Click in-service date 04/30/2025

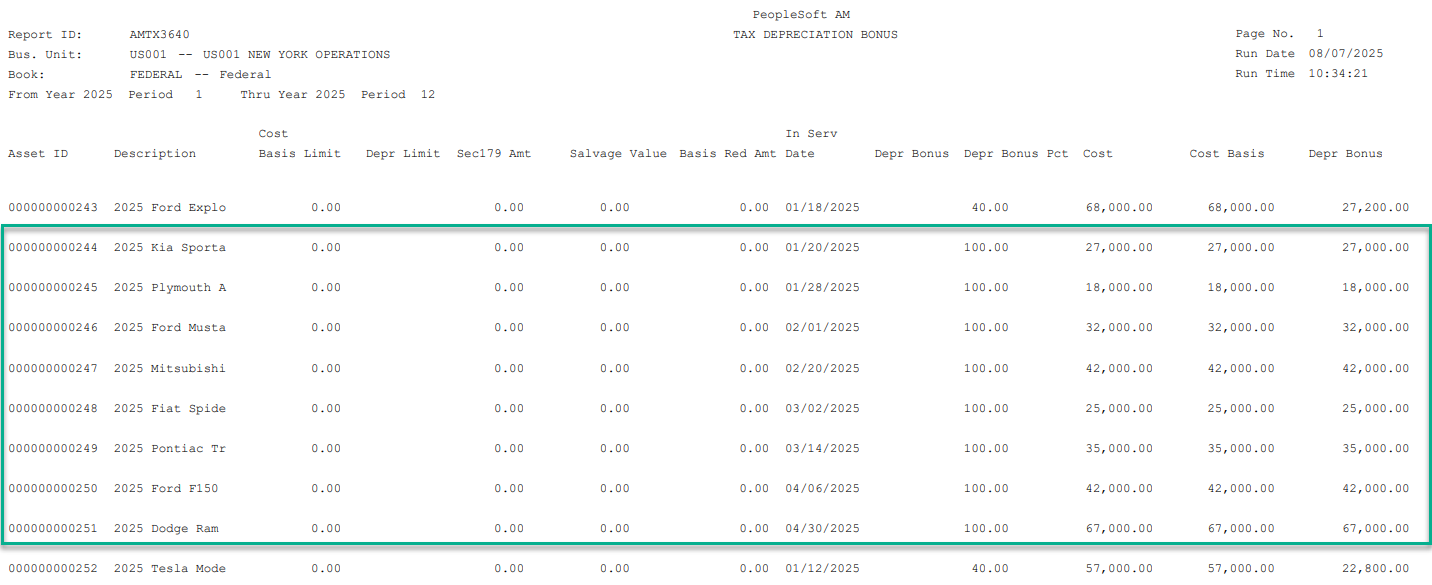(x=822, y=528)
